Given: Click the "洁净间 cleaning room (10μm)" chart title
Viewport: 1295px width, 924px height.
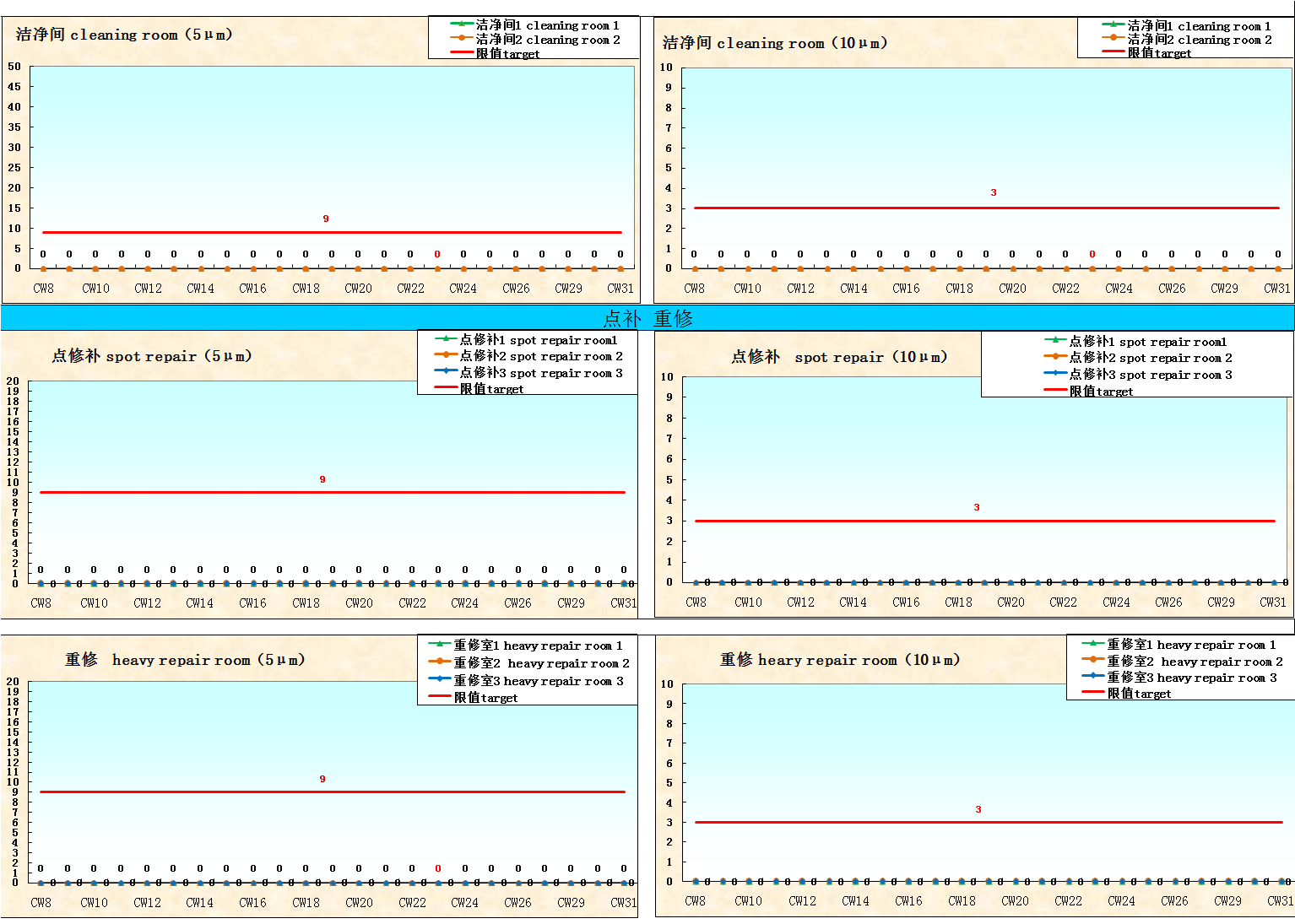Looking at the screenshot, I should point(774,43).
